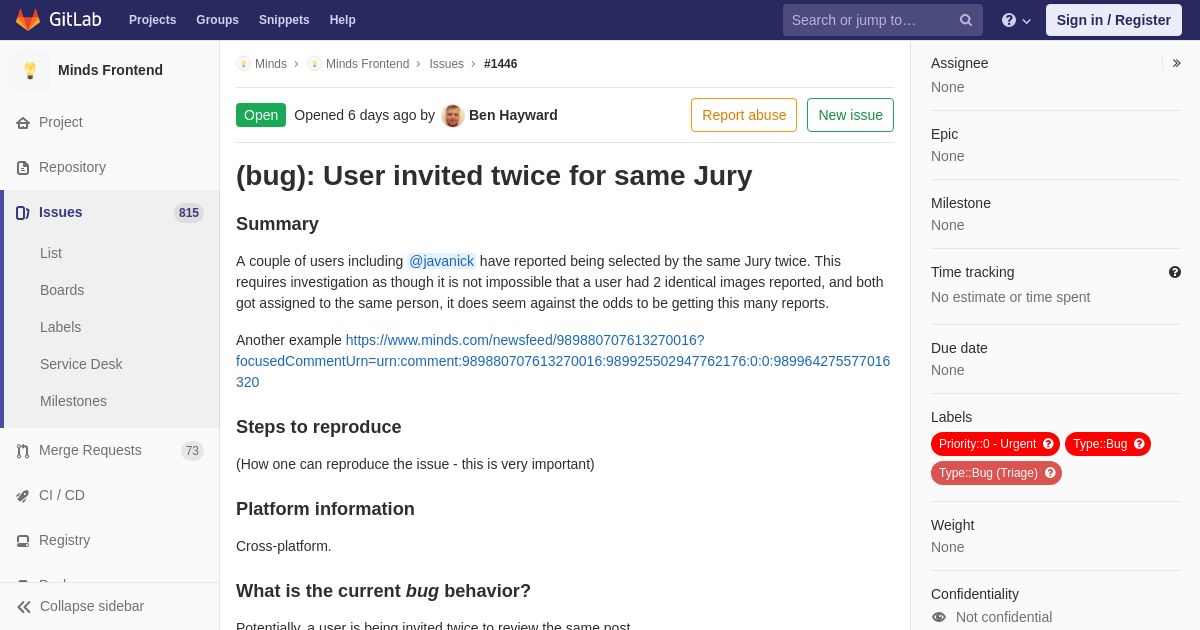The width and height of the screenshot is (1200, 630).
Task: Collapse the right sidebar with chevrons
Action: pyautogui.click(x=1176, y=63)
